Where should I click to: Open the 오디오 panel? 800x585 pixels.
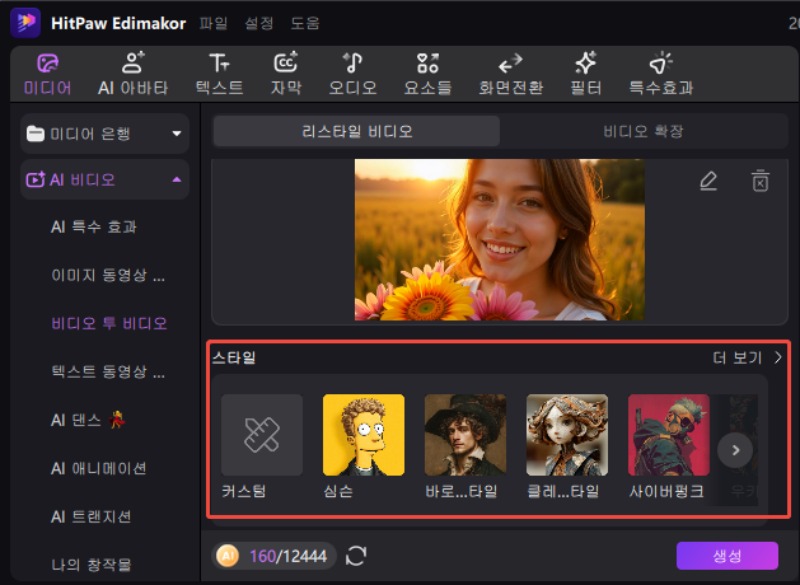click(x=352, y=73)
